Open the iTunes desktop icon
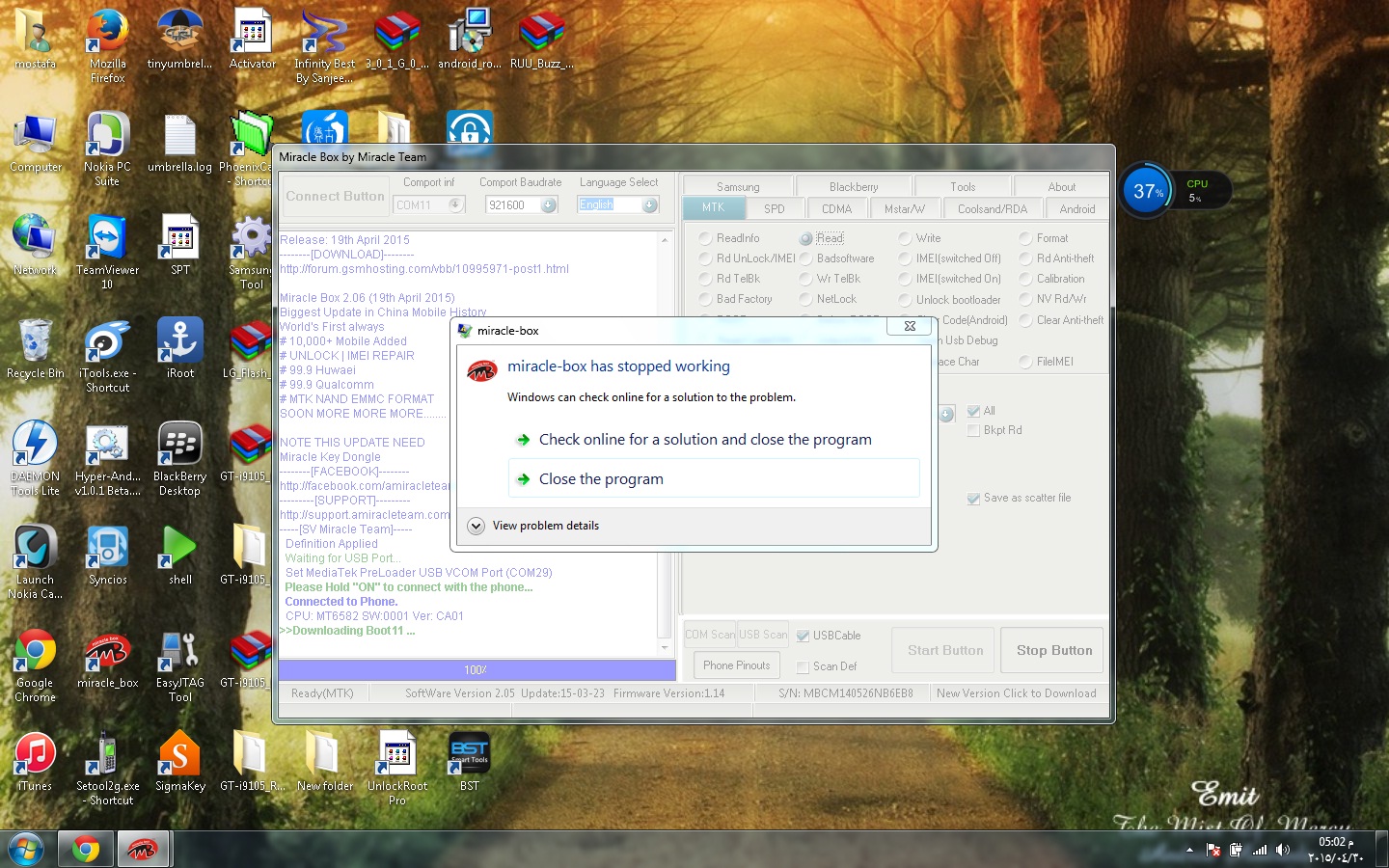The image size is (1389, 868). [x=35, y=761]
